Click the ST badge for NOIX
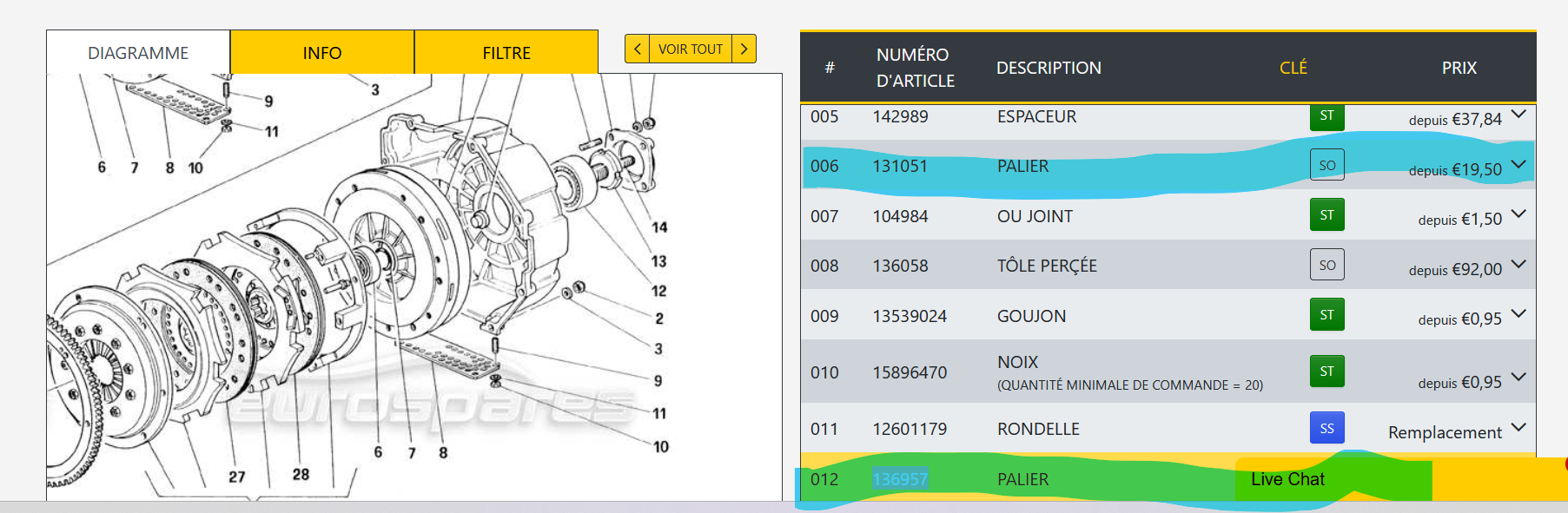Image resolution: width=1568 pixels, height=513 pixels. click(1327, 372)
